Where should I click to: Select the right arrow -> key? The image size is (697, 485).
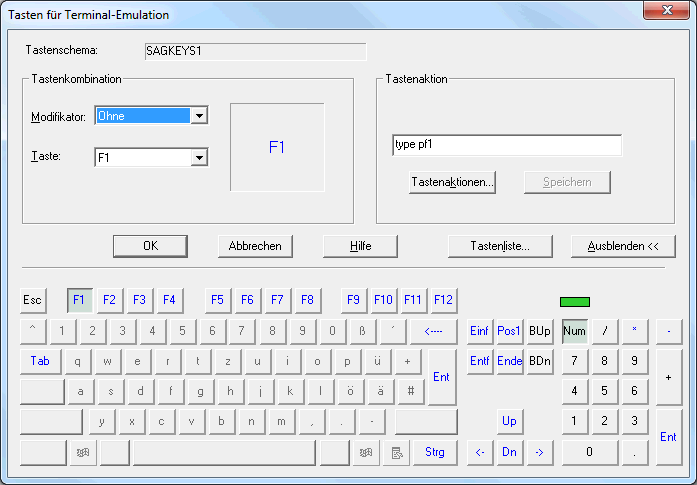click(x=540, y=453)
